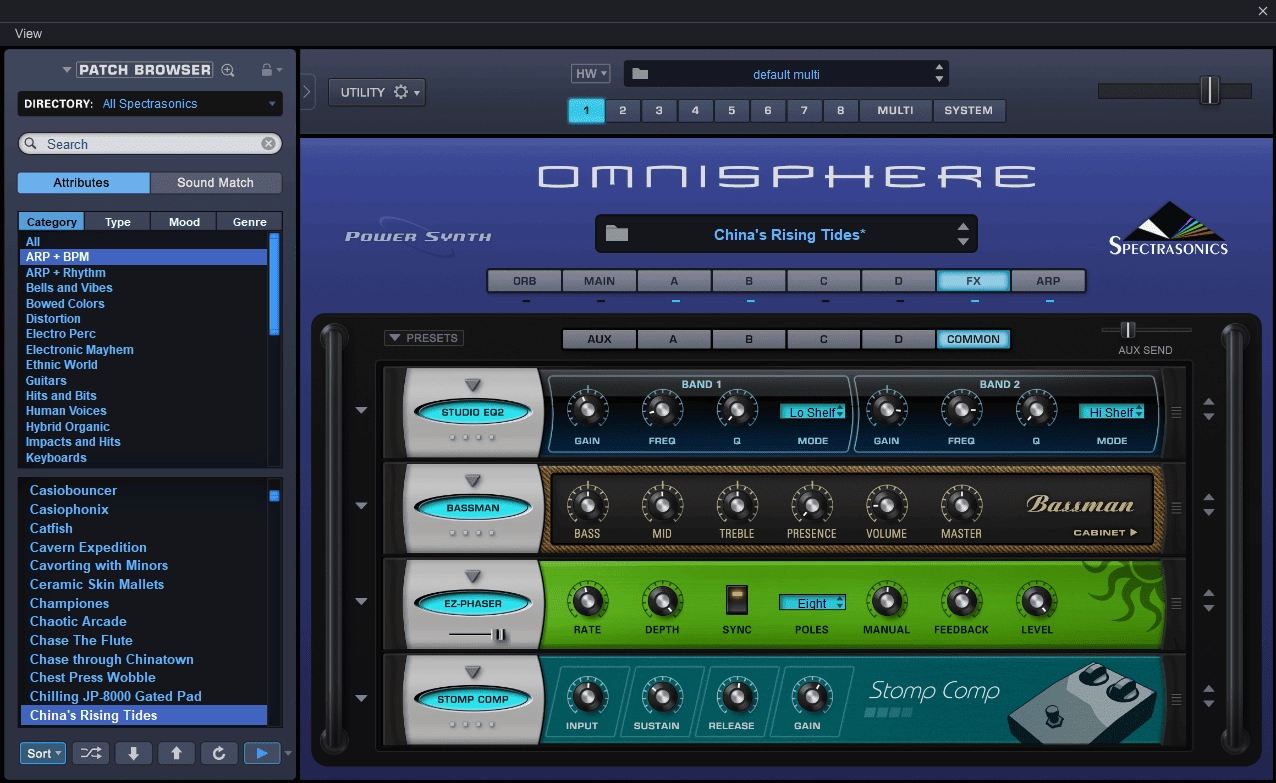Screen dimensions: 1276x783
Task: Select the Chaotic Arcade patch
Action: [78, 621]
